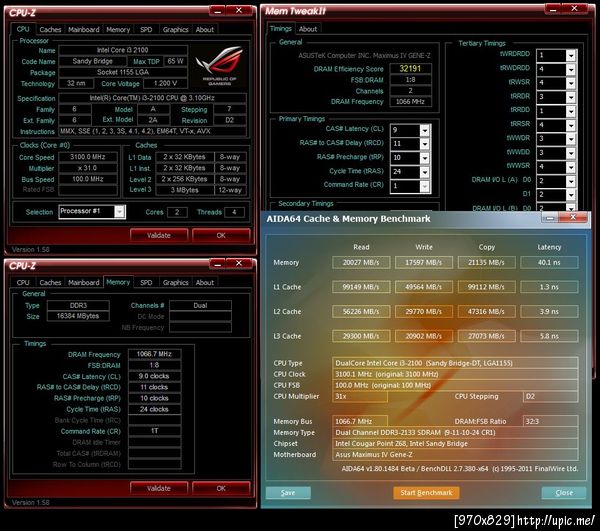Image resolution: width=600 pixels, height=531 pixels.
Task: Click Memory Latency value 40.1 ns
Action: [x=549, y=262]
